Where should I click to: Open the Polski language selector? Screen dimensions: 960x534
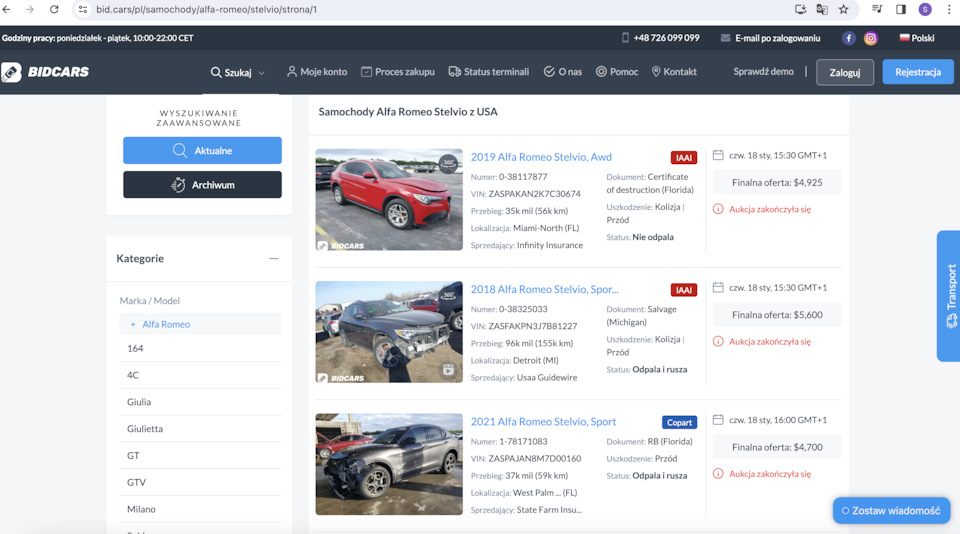(x=917, y=38)
